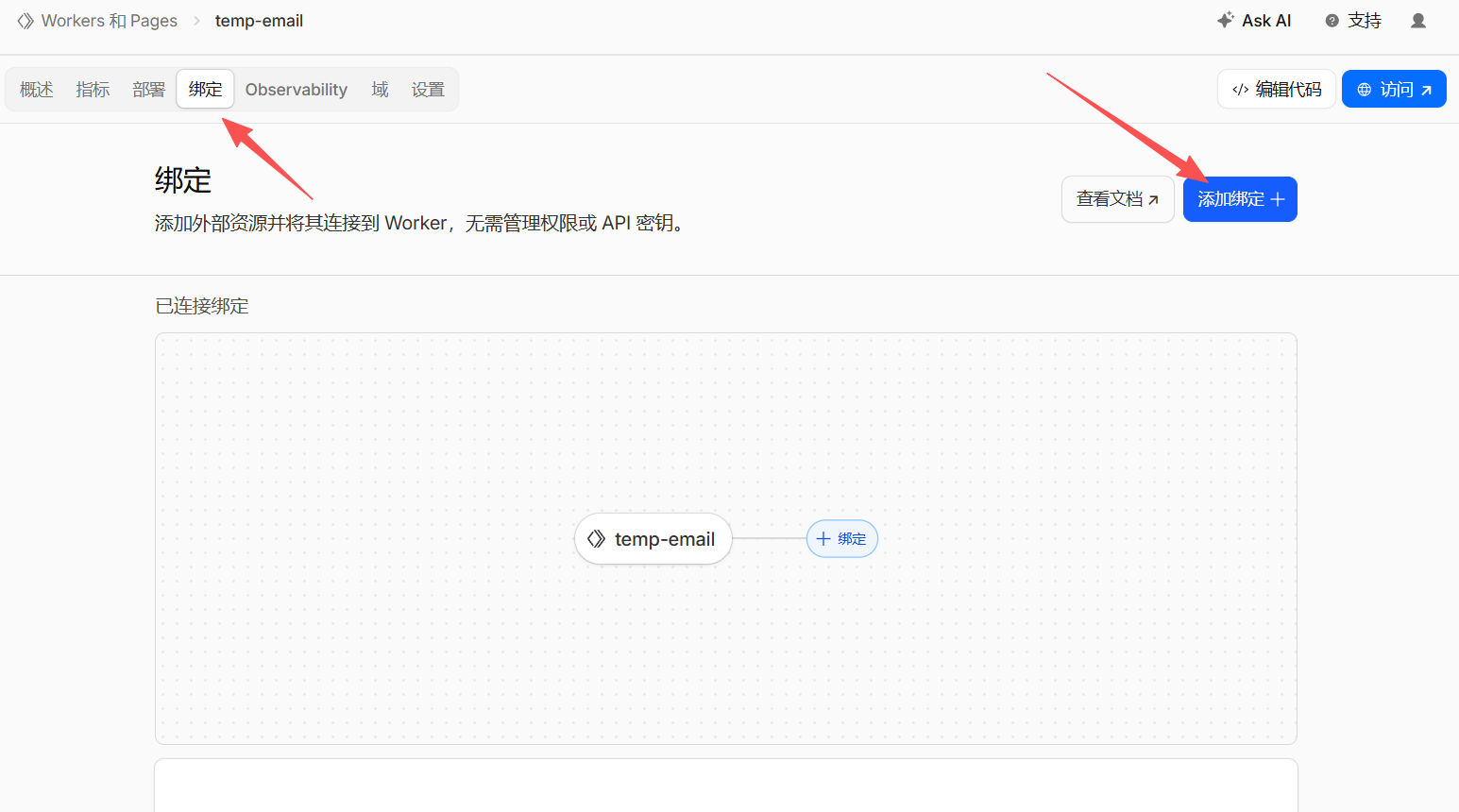The image size is (1459, 812).
Task: Open Workers 和 Pages breadcrumb link
Action: tap(110, 21)
